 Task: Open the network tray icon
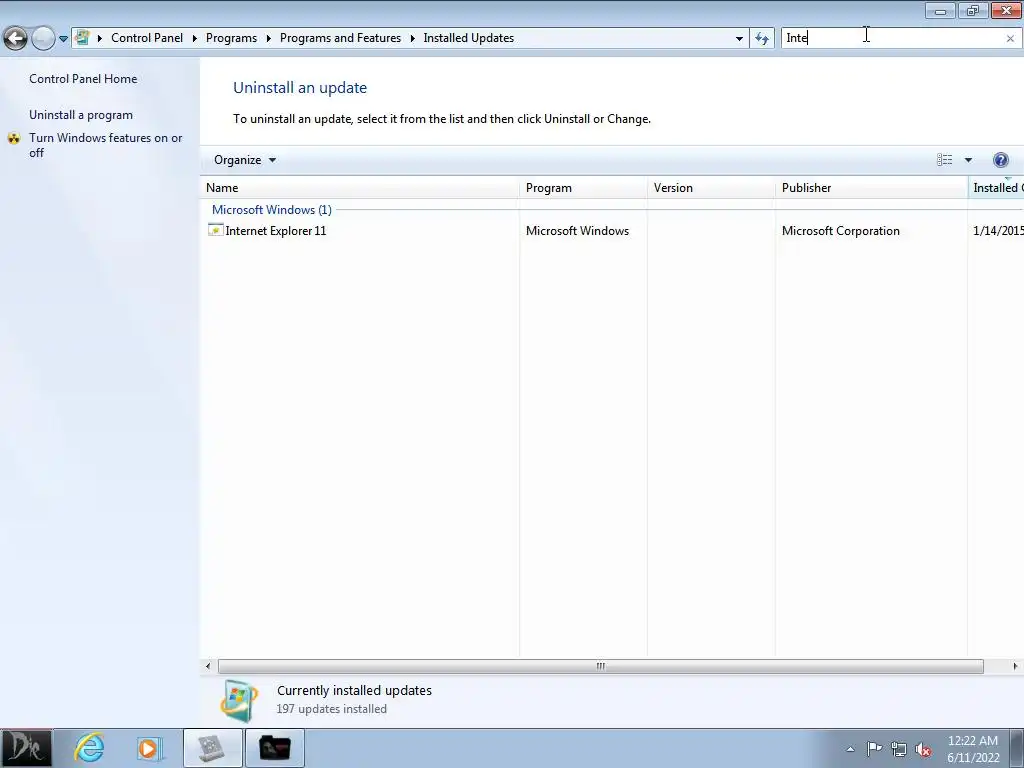[x=899, y=749]
